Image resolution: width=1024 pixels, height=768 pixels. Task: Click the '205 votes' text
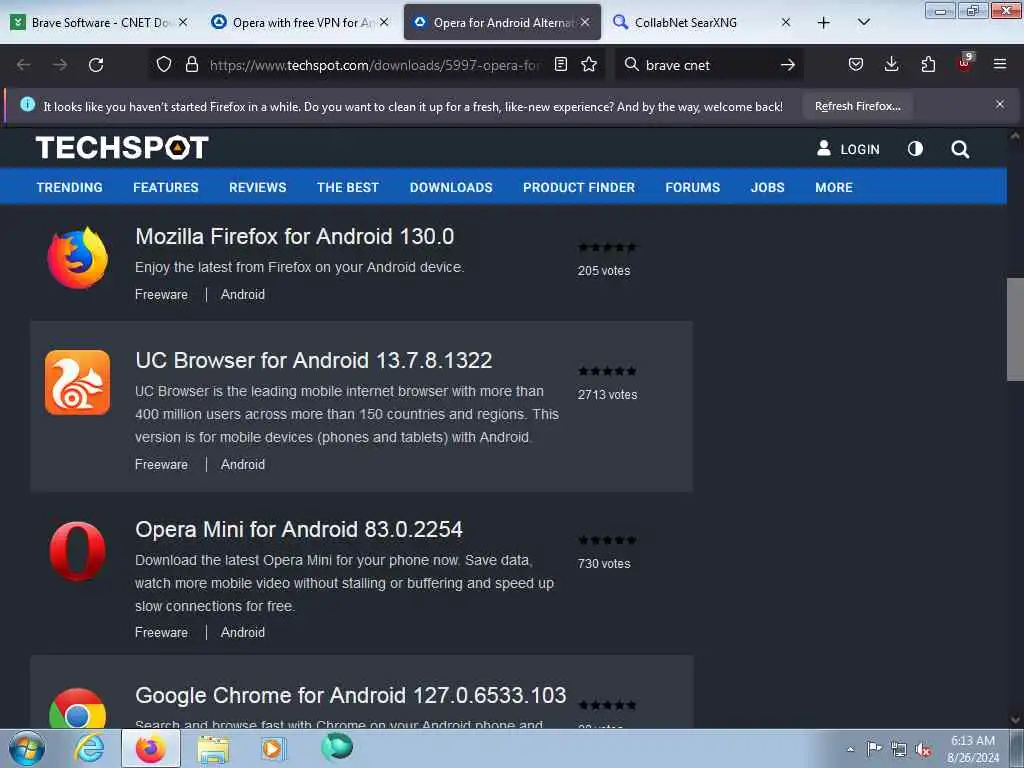click(x=604, y=270)
